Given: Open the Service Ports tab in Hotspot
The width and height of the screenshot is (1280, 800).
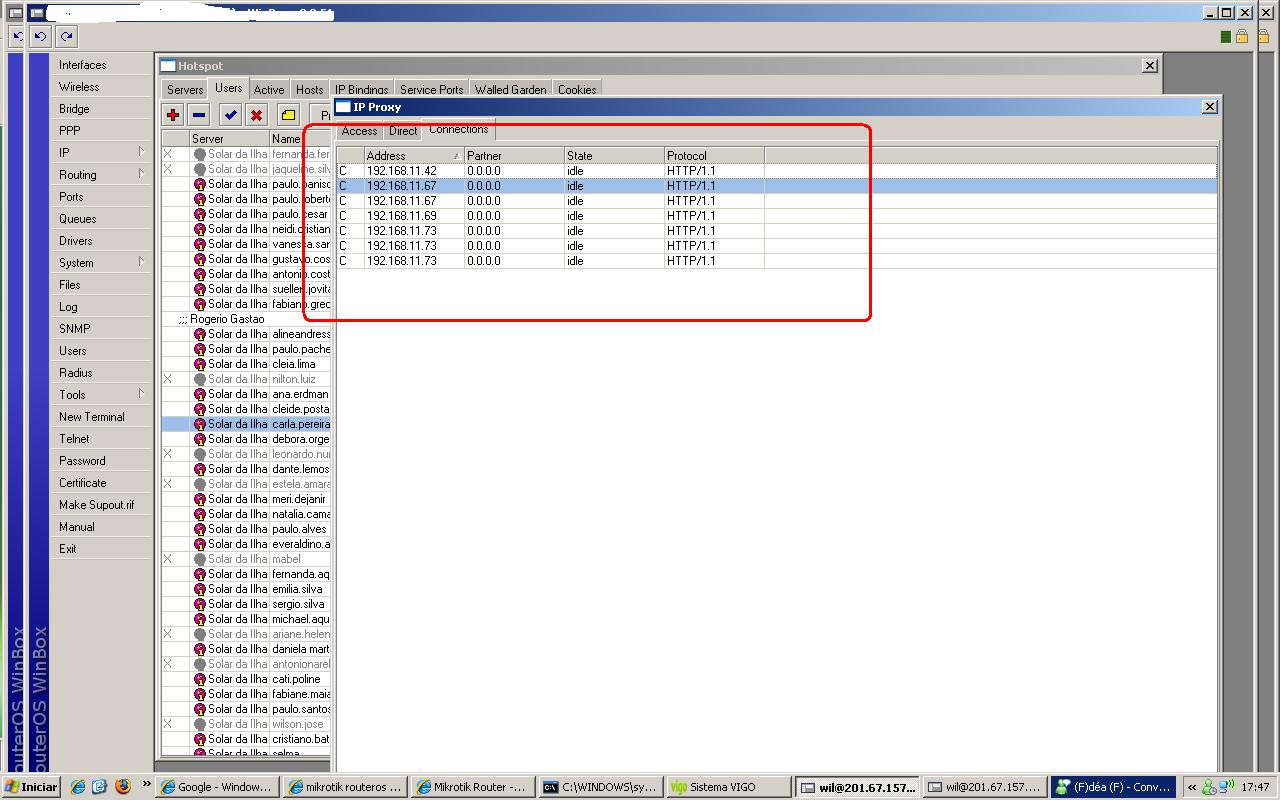Looking at the screenshot, I should (x=432, y=89).
